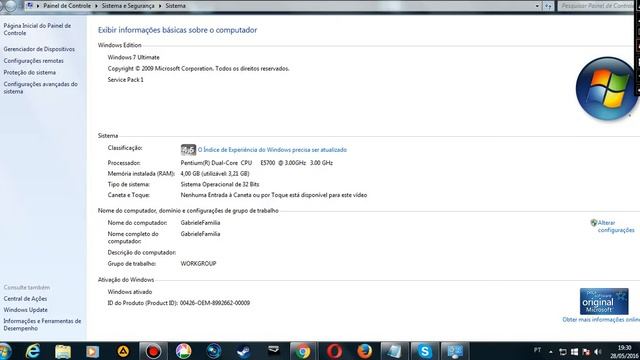Open the blue camera lens app in taskbar
The image size is (640, 360).
(213, 351)
